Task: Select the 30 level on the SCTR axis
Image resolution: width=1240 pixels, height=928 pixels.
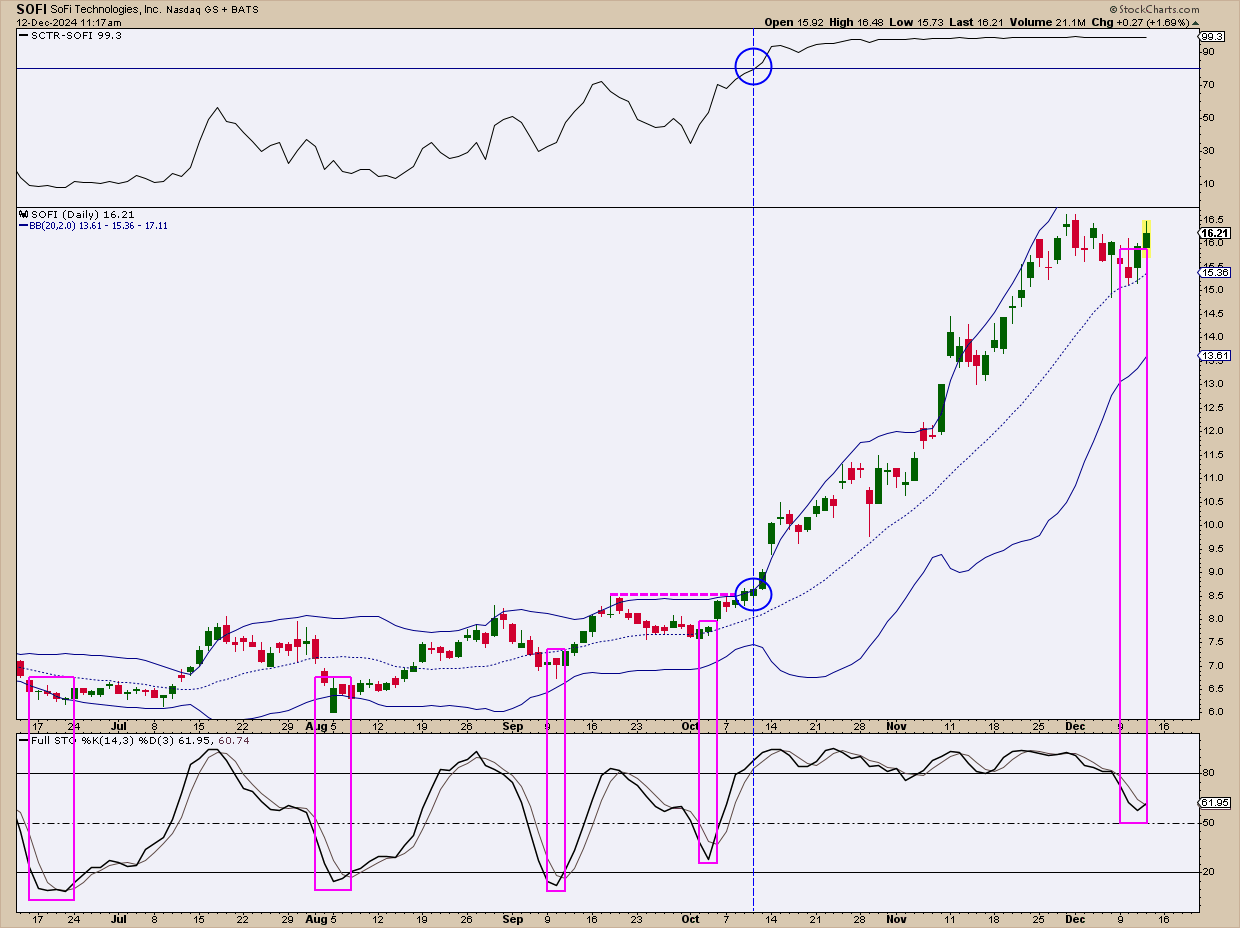Action: click(1207, 151)
